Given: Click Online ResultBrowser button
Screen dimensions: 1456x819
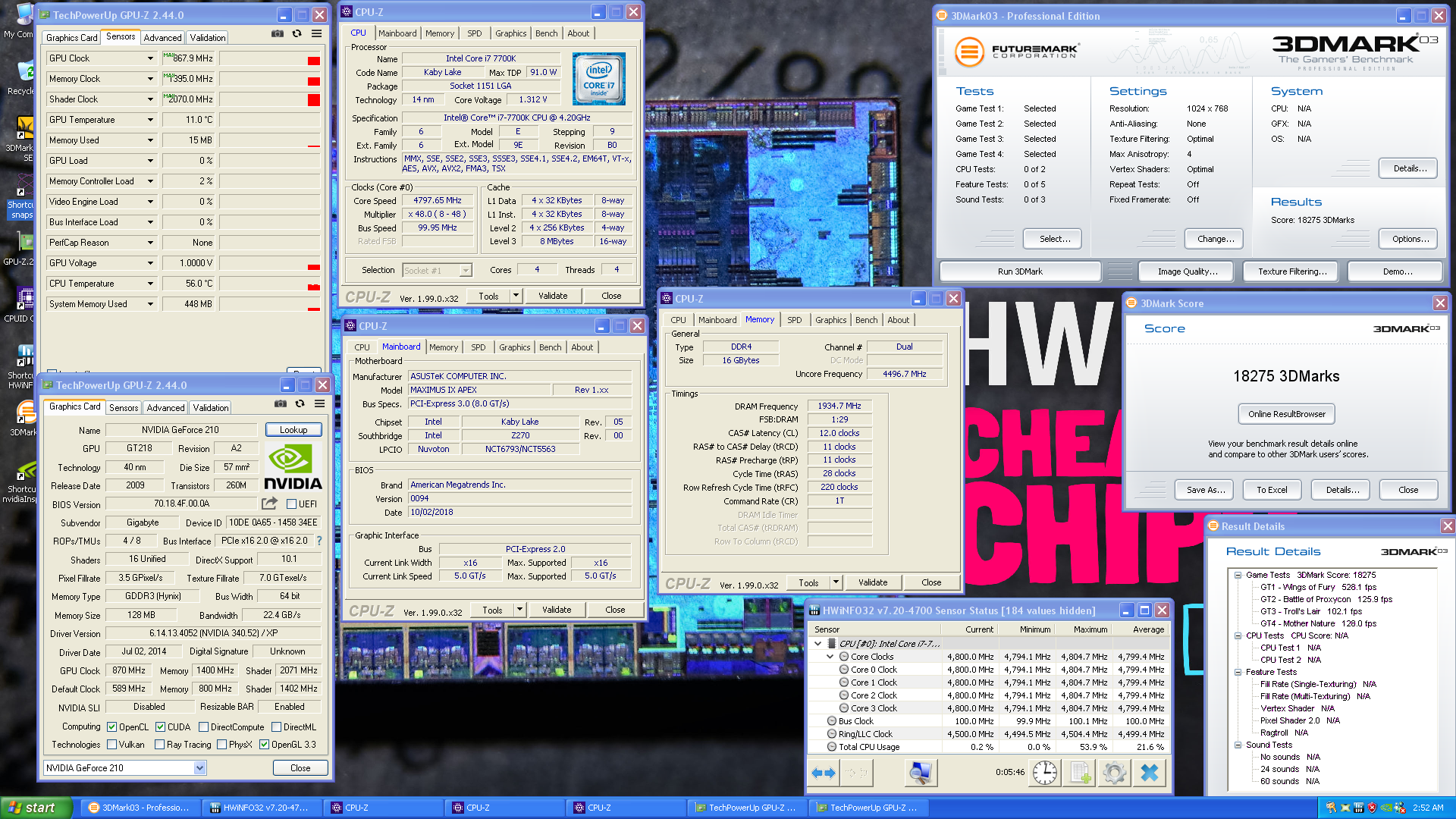Looking at the screenshot, I should click(1286, 414).
